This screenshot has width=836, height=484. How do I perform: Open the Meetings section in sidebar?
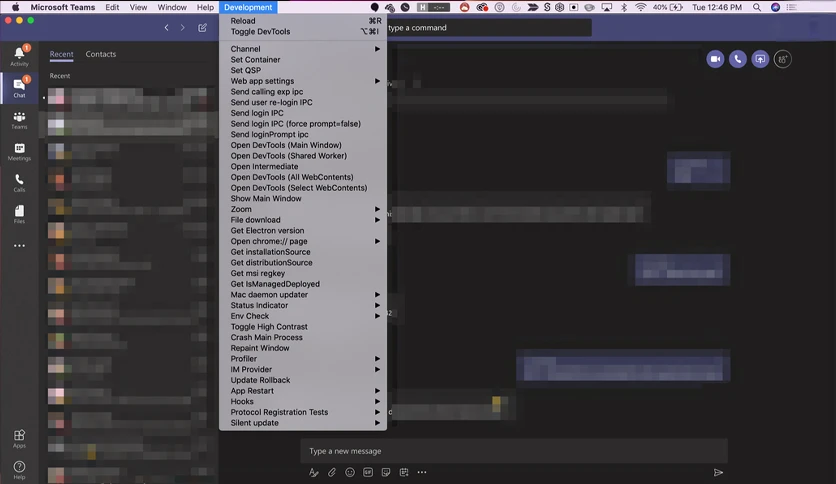(x=19, y=151)
